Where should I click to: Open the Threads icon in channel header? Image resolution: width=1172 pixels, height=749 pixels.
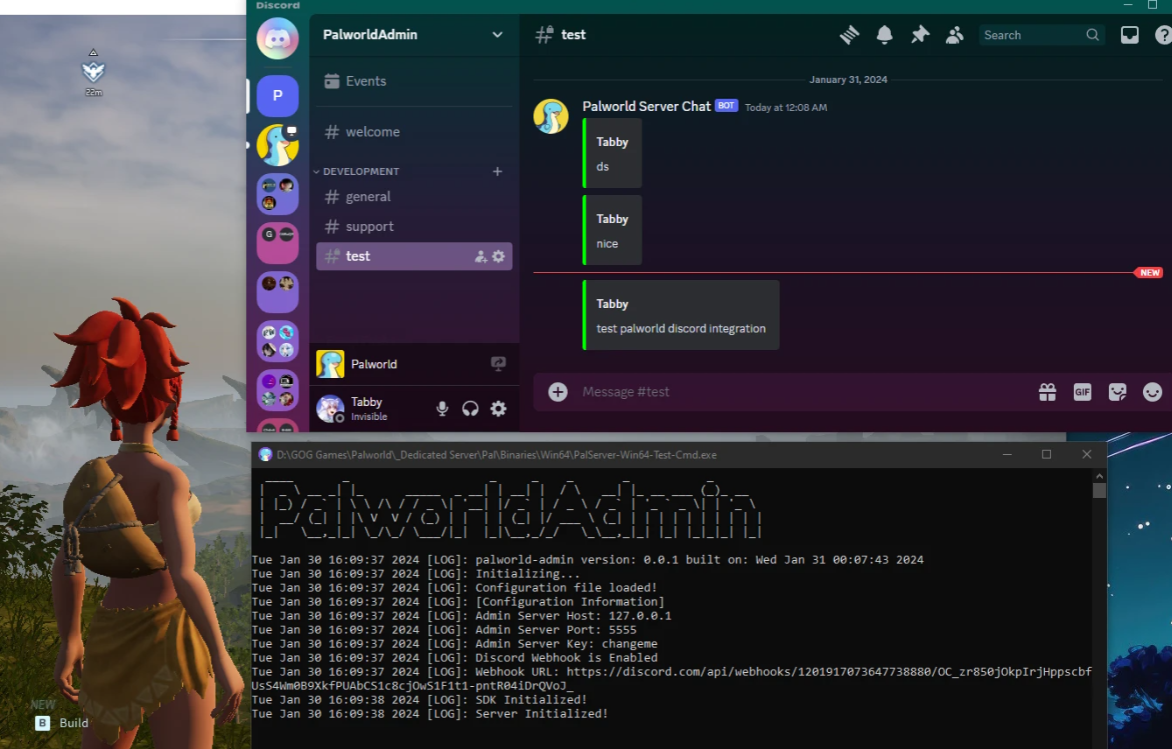click(x=849, y=35)
